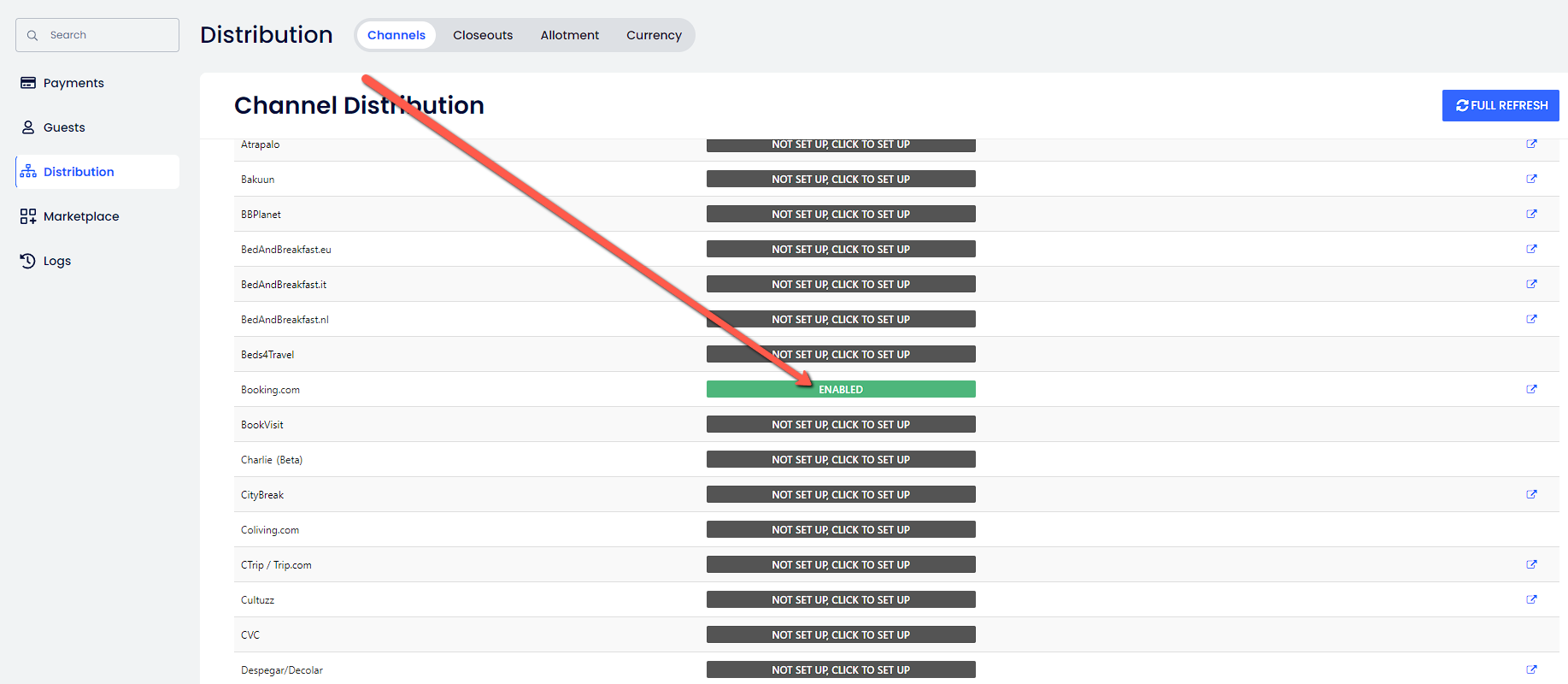Select Distribution in the sidebar menu
The image size is (1568, 684).
[x=79, y=172]
